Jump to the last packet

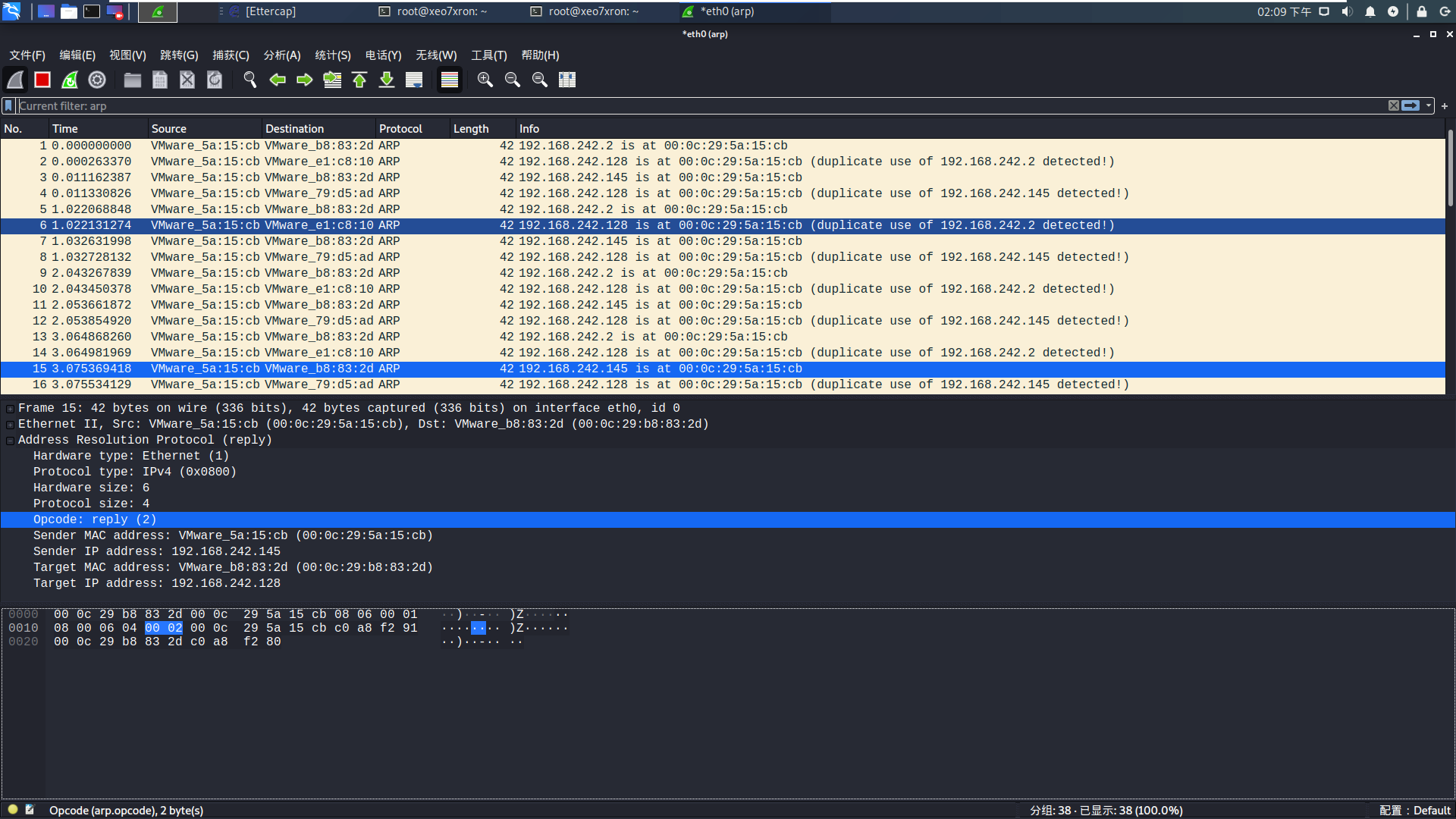click(387, 80)
